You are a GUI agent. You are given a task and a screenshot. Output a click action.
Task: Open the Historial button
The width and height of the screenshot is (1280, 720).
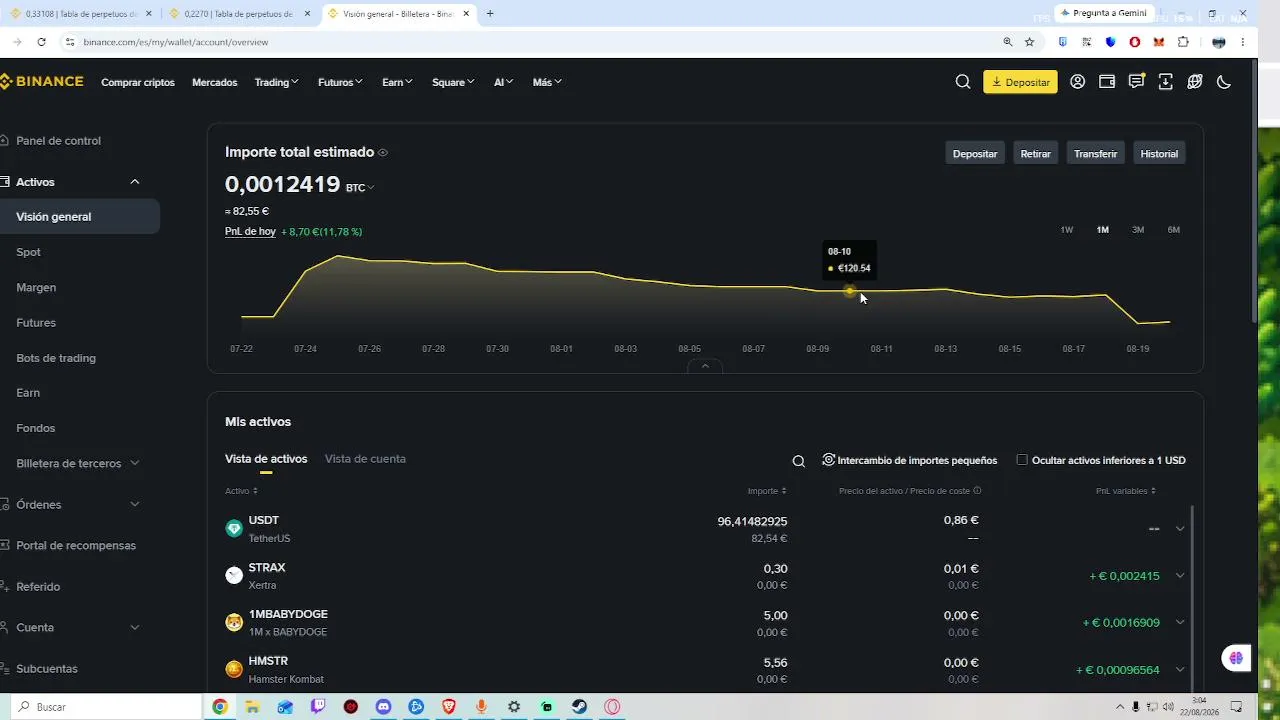tap(1159, 153)
